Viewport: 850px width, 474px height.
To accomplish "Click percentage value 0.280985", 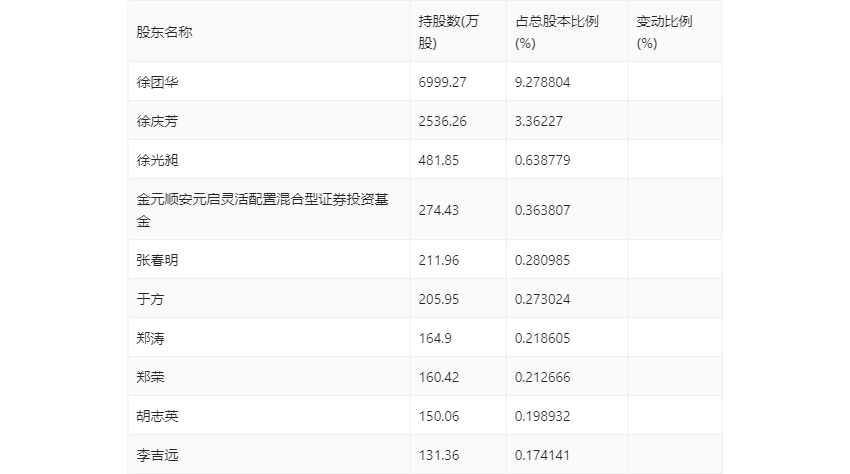I will pos(543,260).
